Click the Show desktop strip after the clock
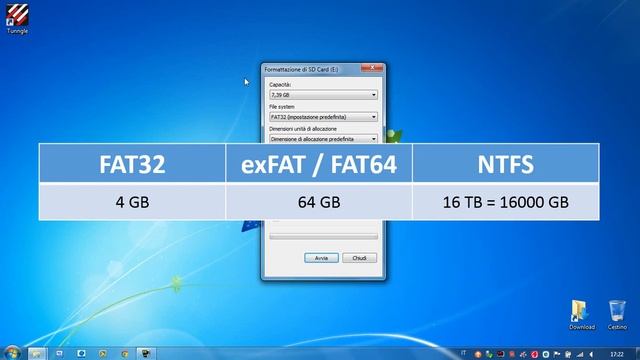 coord(638,353)
